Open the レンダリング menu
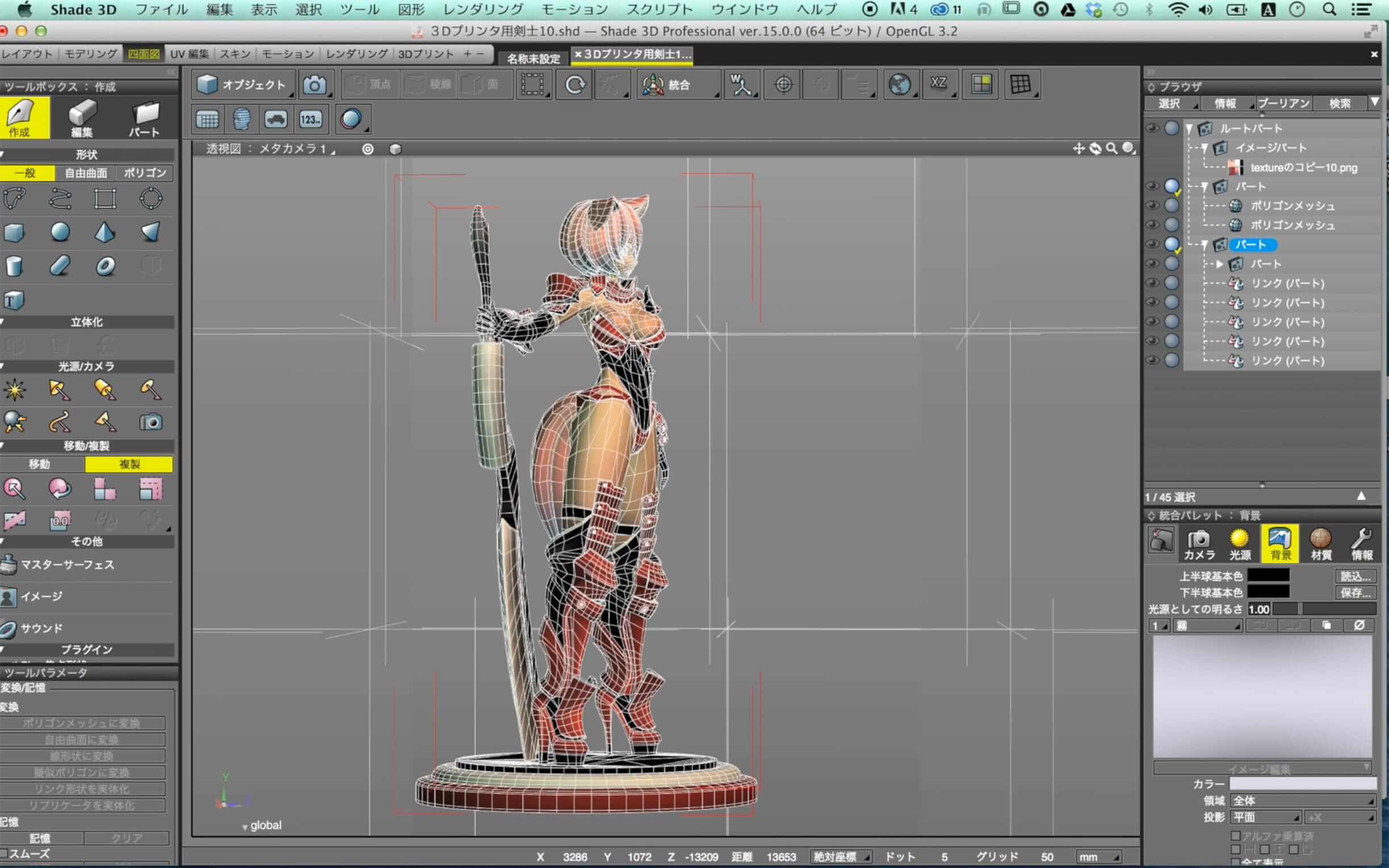 (483, 9)
